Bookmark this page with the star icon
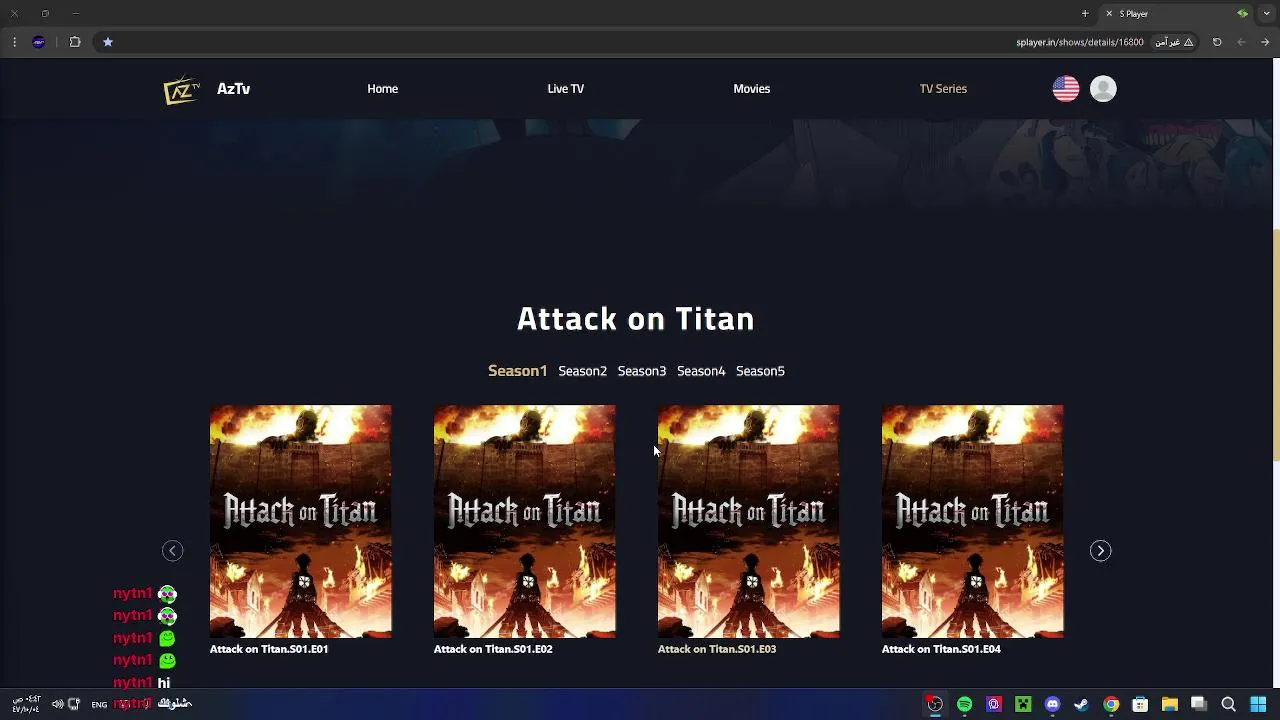This screenshot has height=720, width=1280. (x=108, y=42)
